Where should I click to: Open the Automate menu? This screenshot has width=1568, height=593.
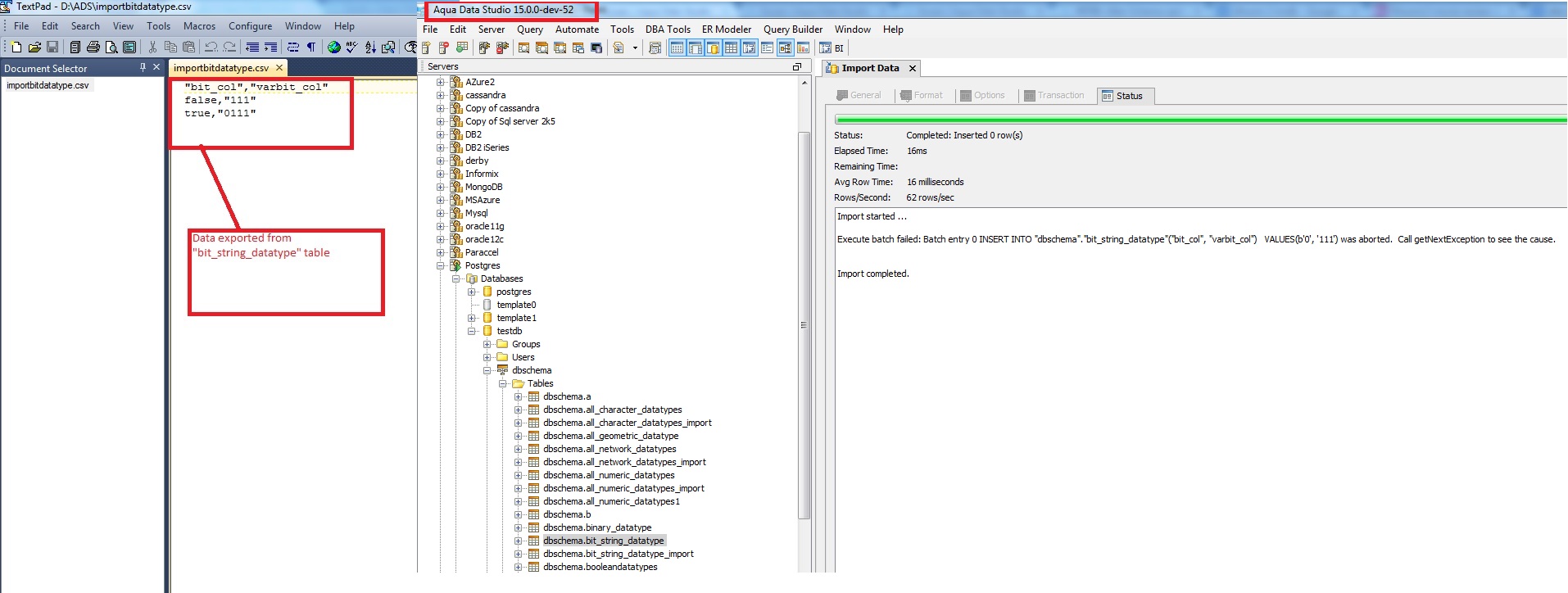[577, 29]
